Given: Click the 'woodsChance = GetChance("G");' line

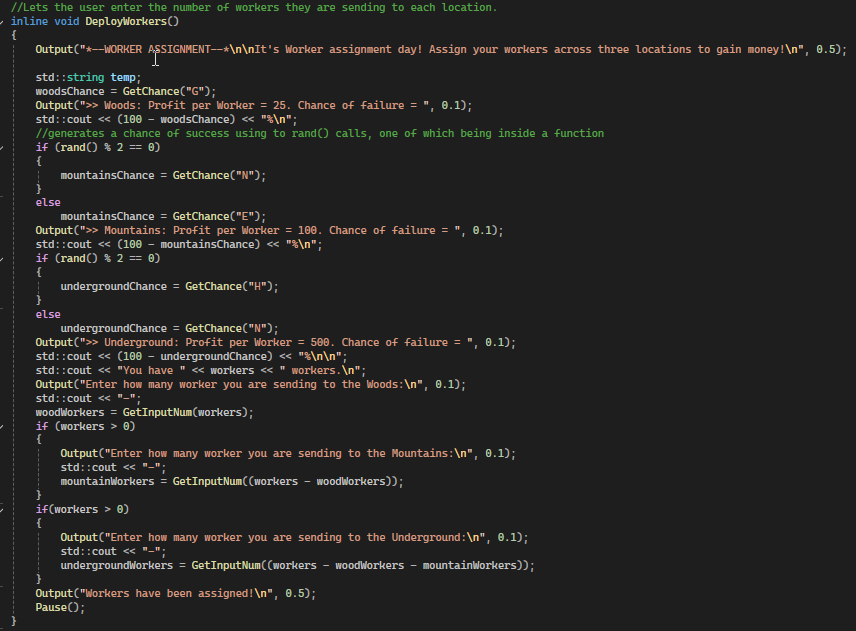Looking at the screenshot, I should 126,92.
